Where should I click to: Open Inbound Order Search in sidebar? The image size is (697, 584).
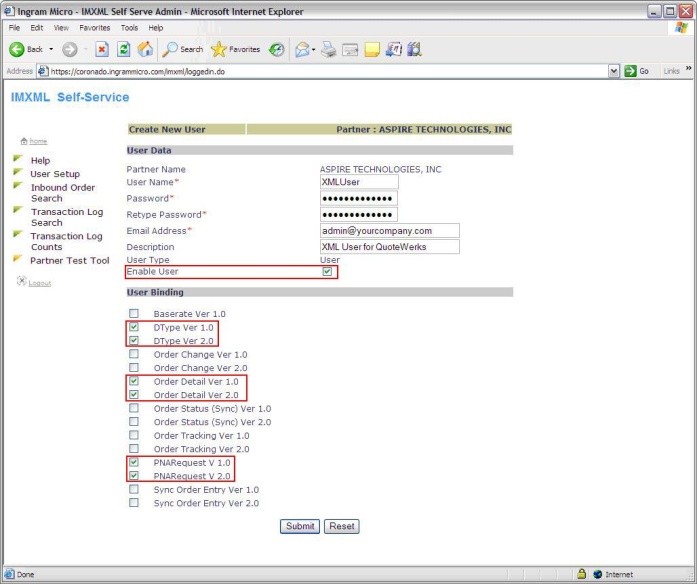pyautogui.click(x=63, y=193)
